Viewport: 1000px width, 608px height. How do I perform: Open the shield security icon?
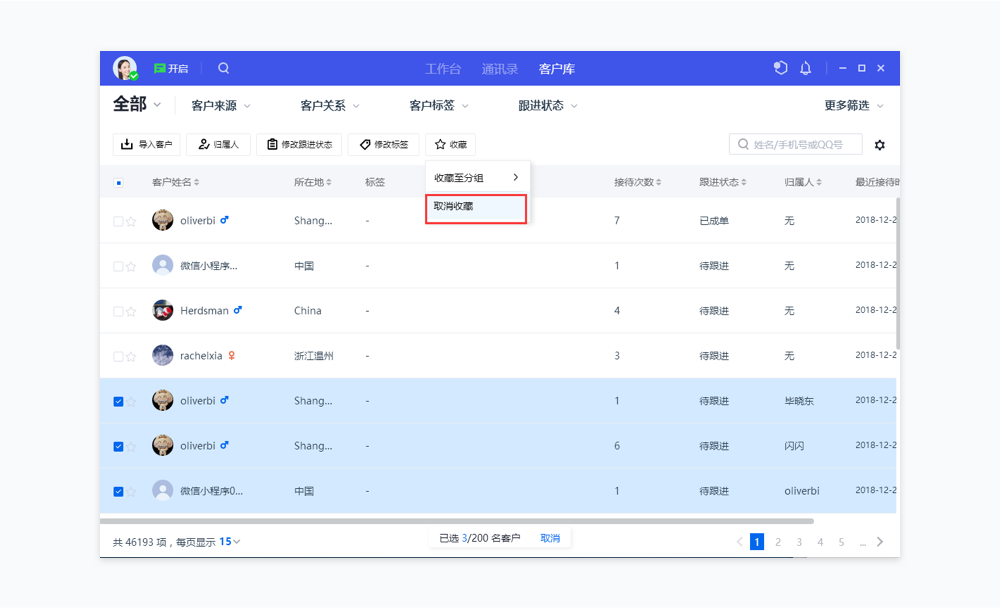(x=781, y=68)
